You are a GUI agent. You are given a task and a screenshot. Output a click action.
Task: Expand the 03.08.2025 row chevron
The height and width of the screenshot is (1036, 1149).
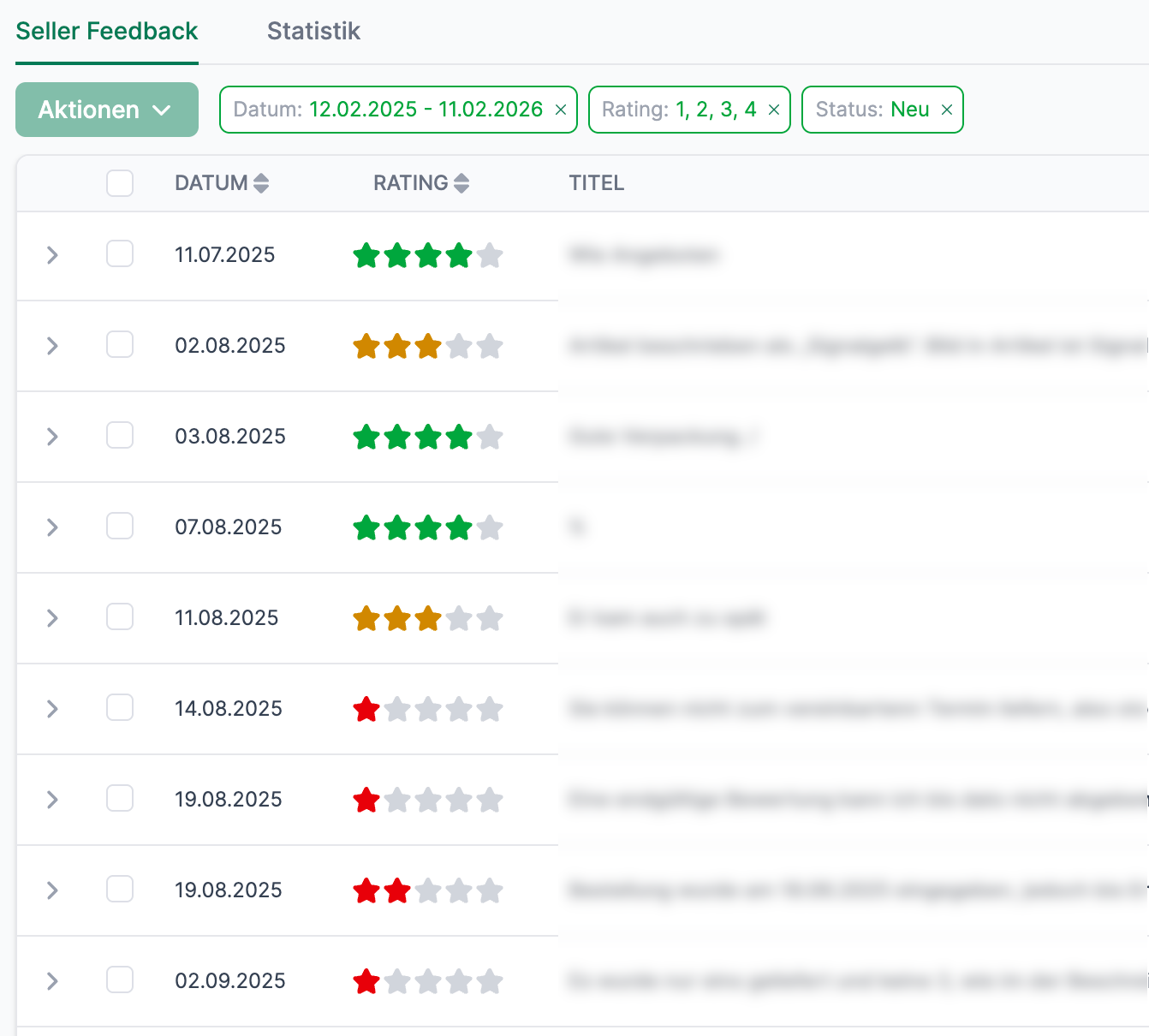click(x=52, y=437)
